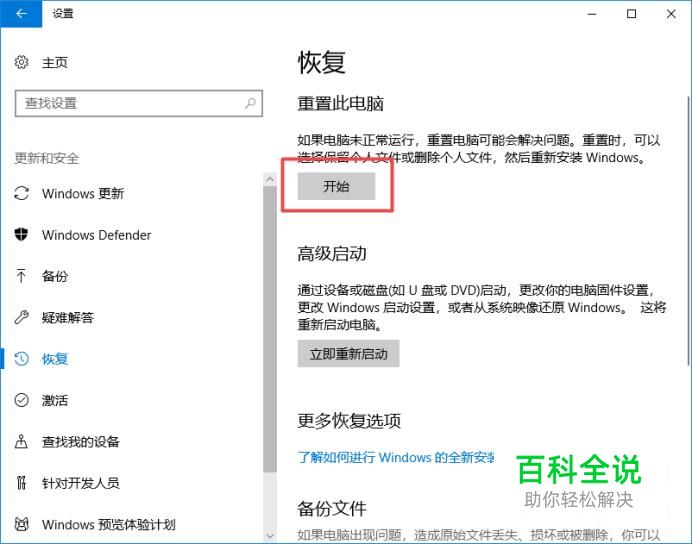Open the Windows 更新 section
The width and height of the screenshot is (692, 544).
pyautogui.click(x=83, y=193)
